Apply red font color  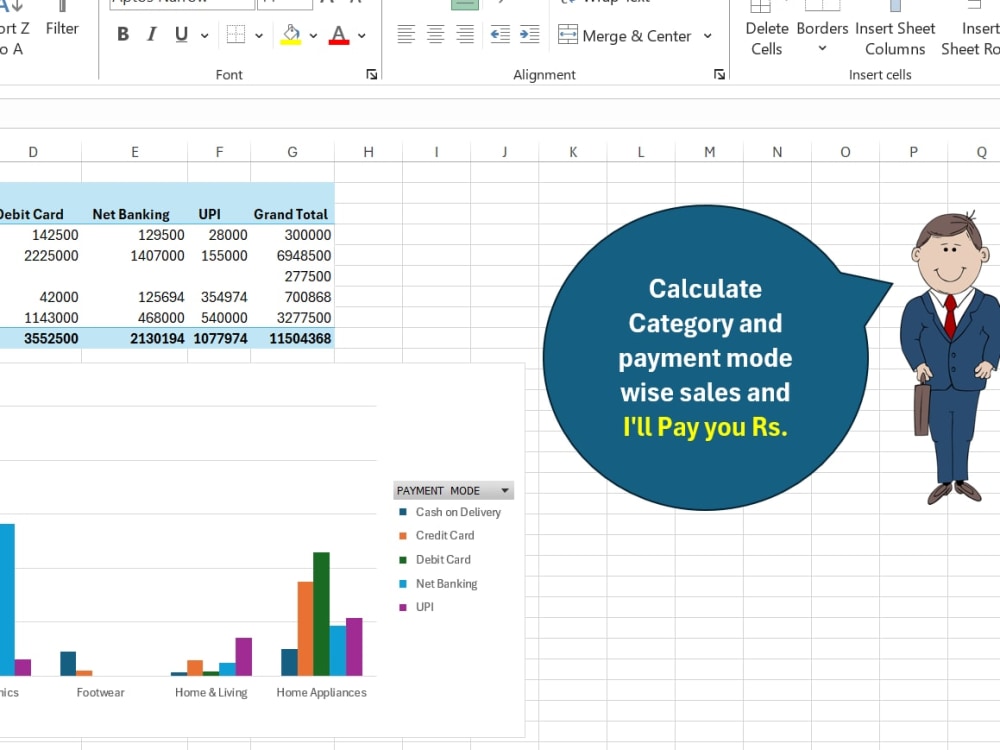339,34
